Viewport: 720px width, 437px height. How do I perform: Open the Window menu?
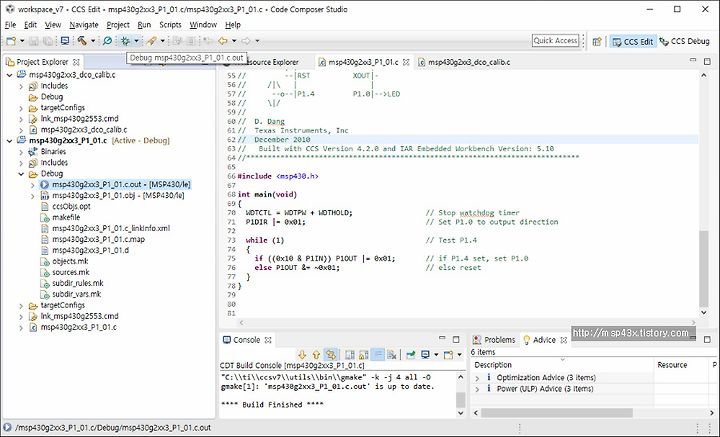203,25
